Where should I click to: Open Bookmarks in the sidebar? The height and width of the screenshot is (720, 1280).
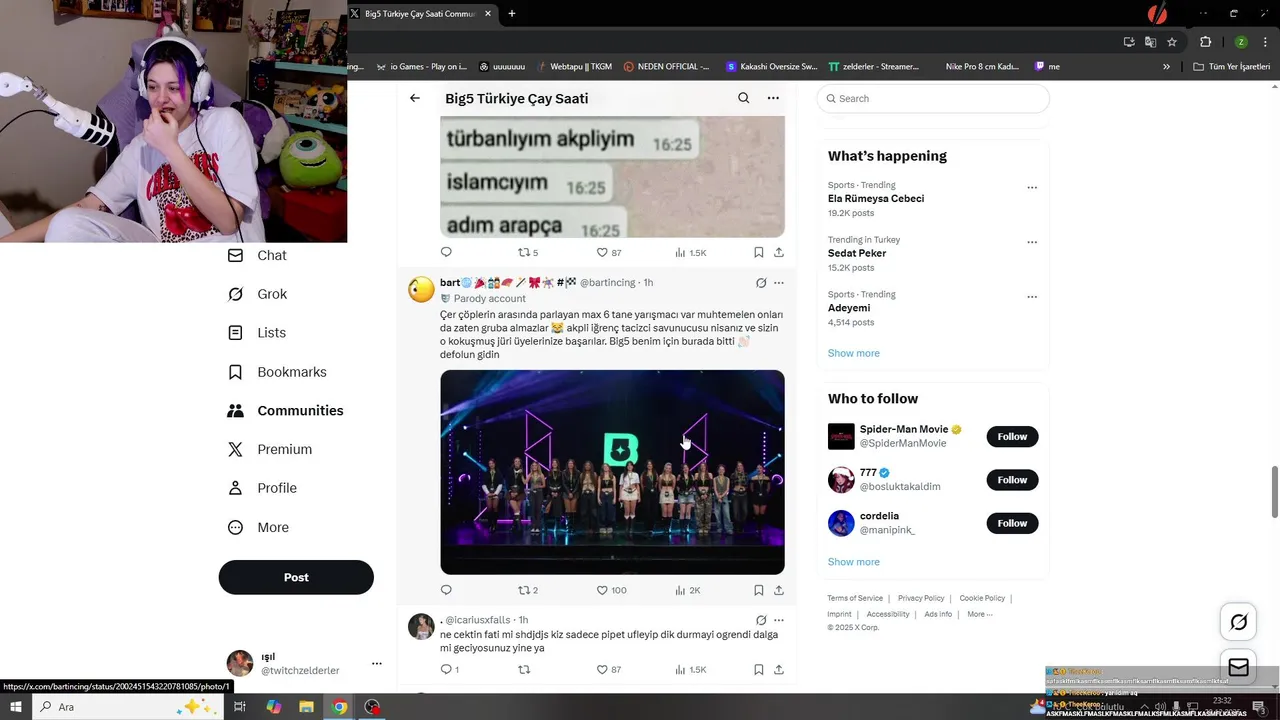point(277,372)
